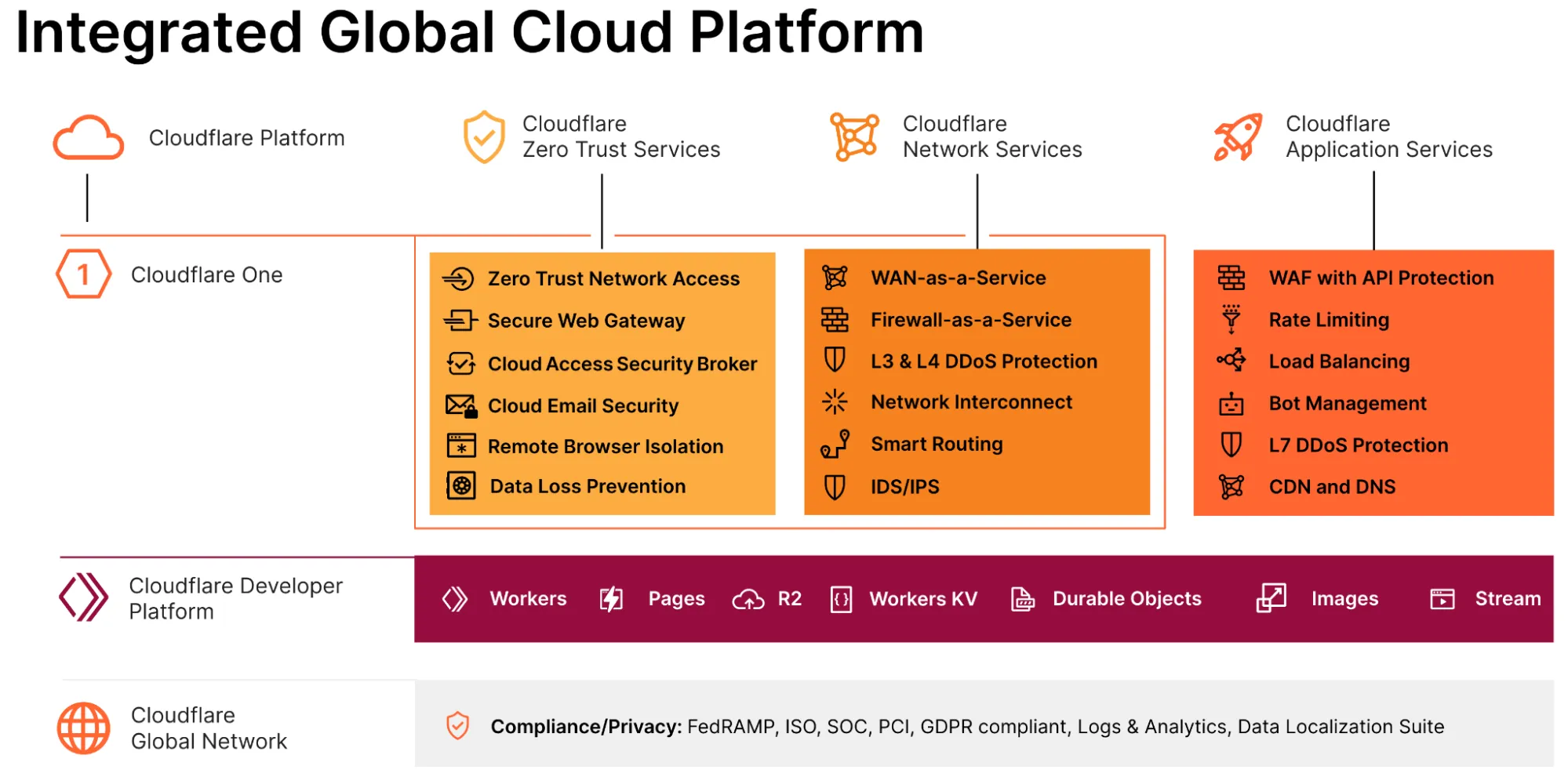The image size is (1568, 777).
Task: Enable L3 & L4 DDoS Protection
Action: coord(983,361)
